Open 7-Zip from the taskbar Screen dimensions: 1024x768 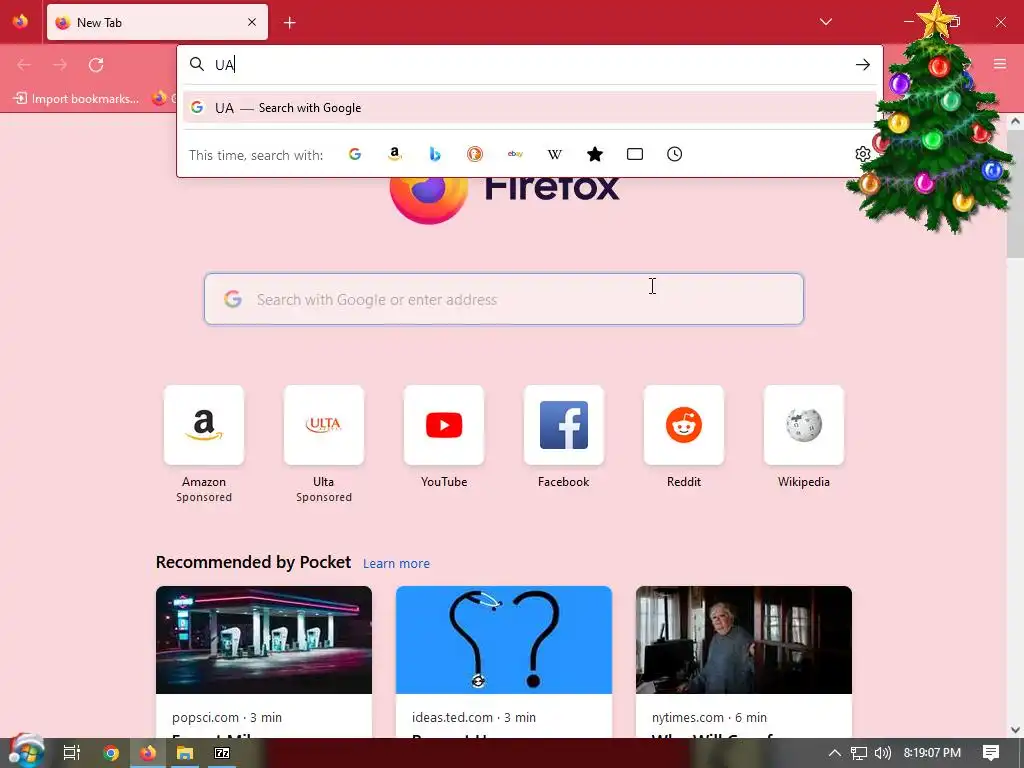(x=222, y=753)
